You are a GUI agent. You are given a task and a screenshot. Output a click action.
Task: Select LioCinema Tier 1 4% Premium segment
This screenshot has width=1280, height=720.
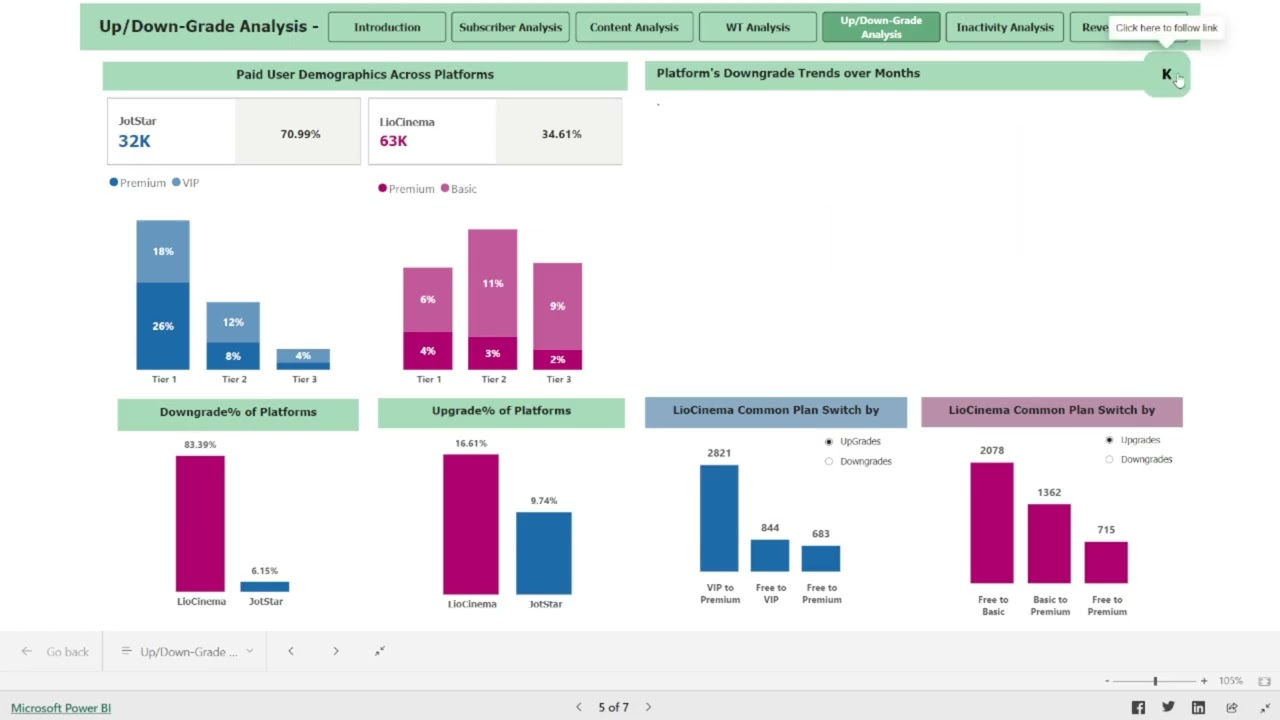click(x=428, y=351)
